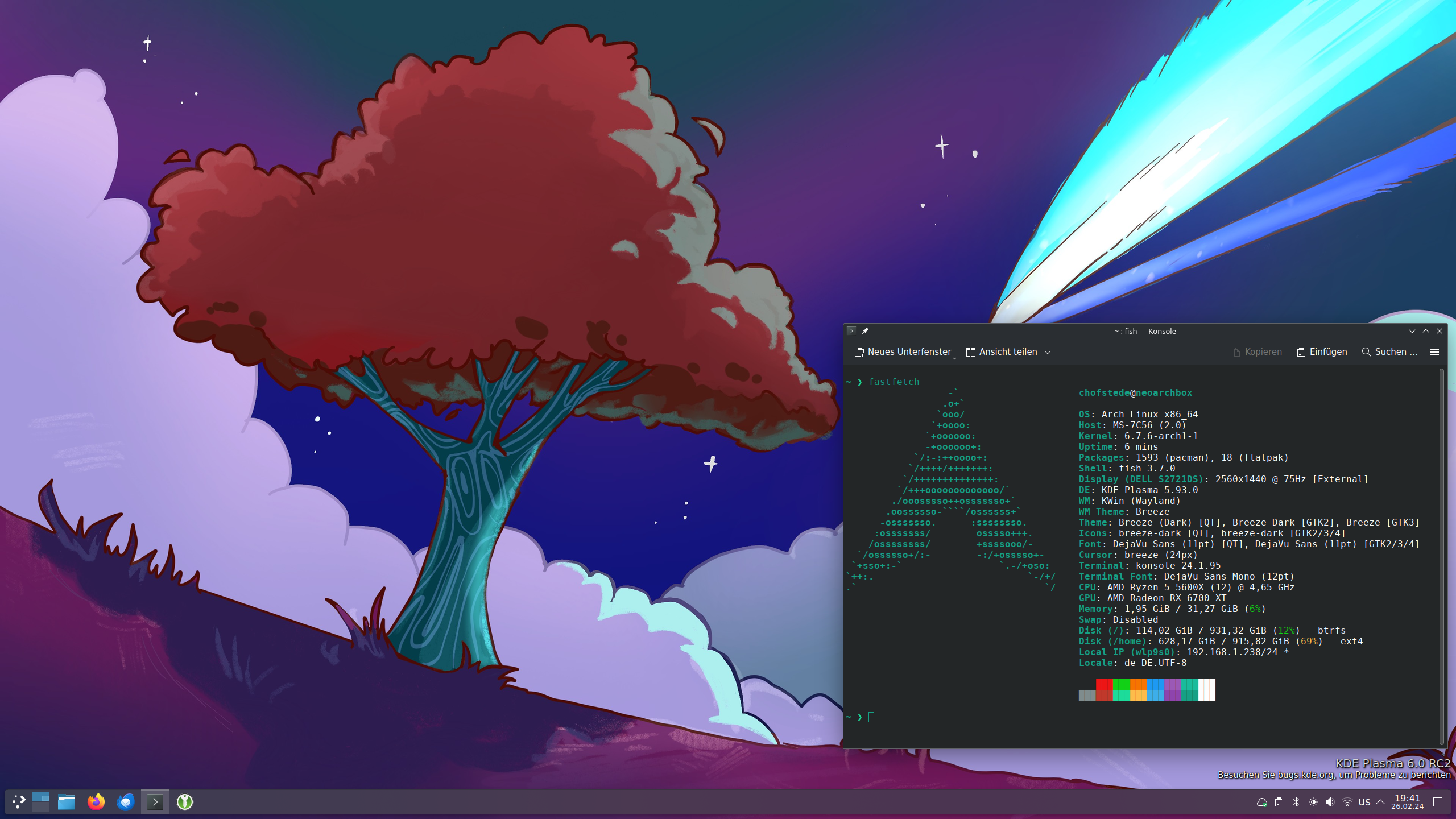Viewport: 1456px width, 819px height.
Task: Open dropdown beside Neues Unterfenster
Action: pyautogui.click(x=954, y=357)
